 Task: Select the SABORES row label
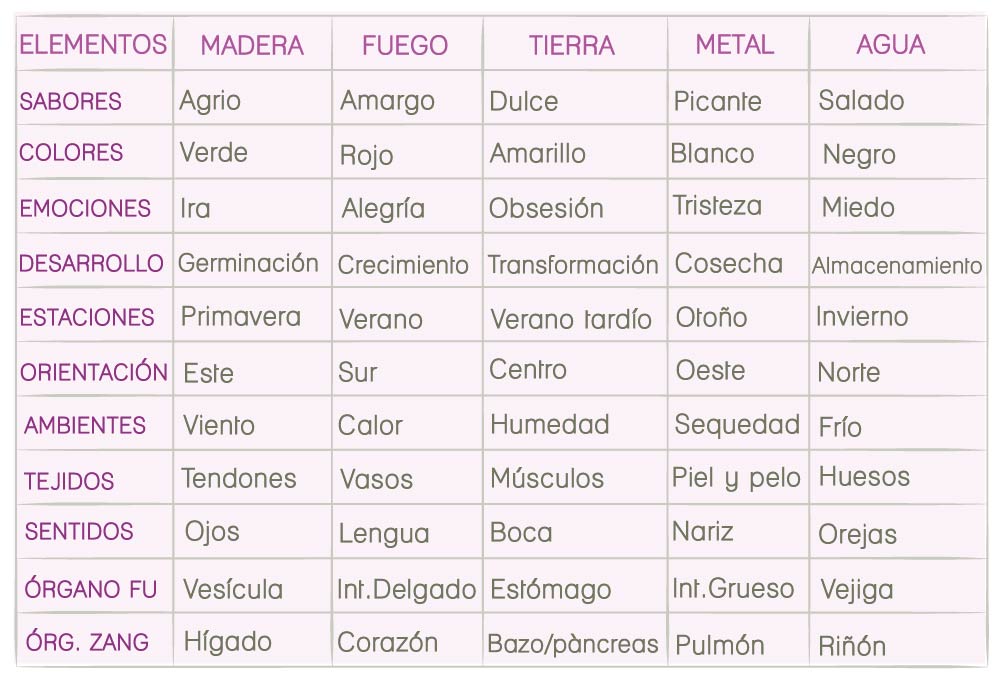71,101
